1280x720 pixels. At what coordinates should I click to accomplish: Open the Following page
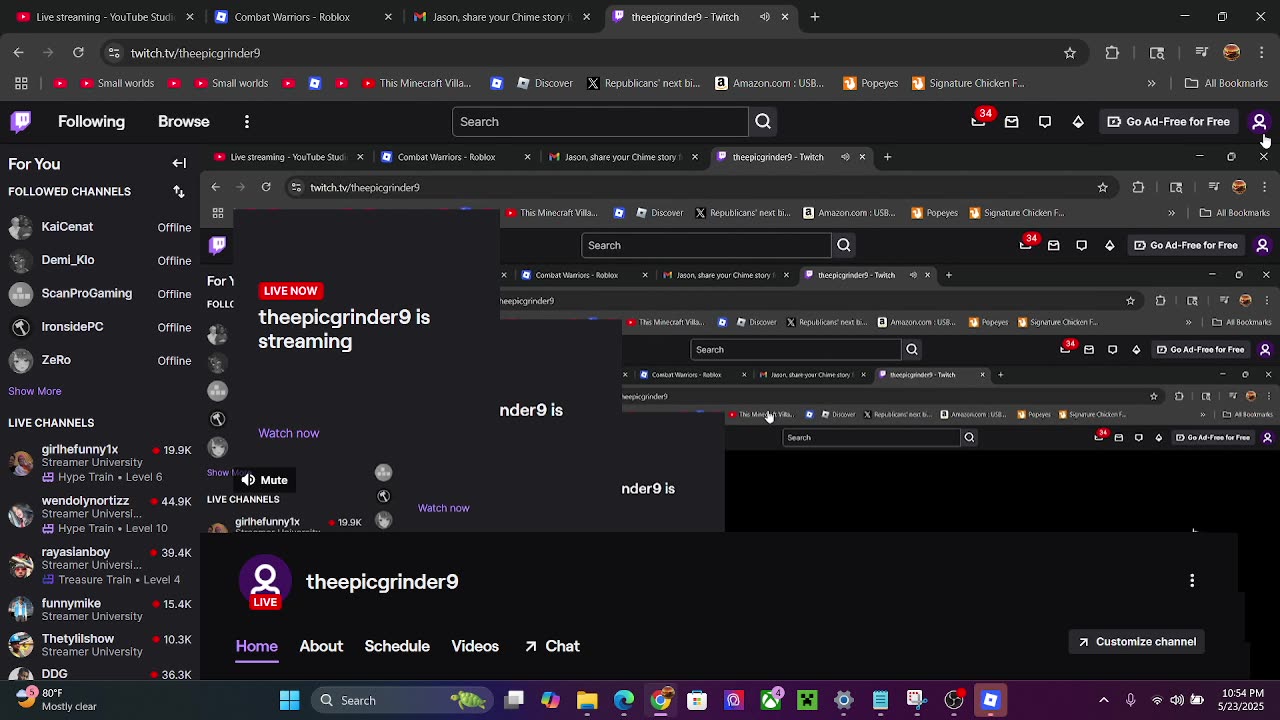[91, 122]
